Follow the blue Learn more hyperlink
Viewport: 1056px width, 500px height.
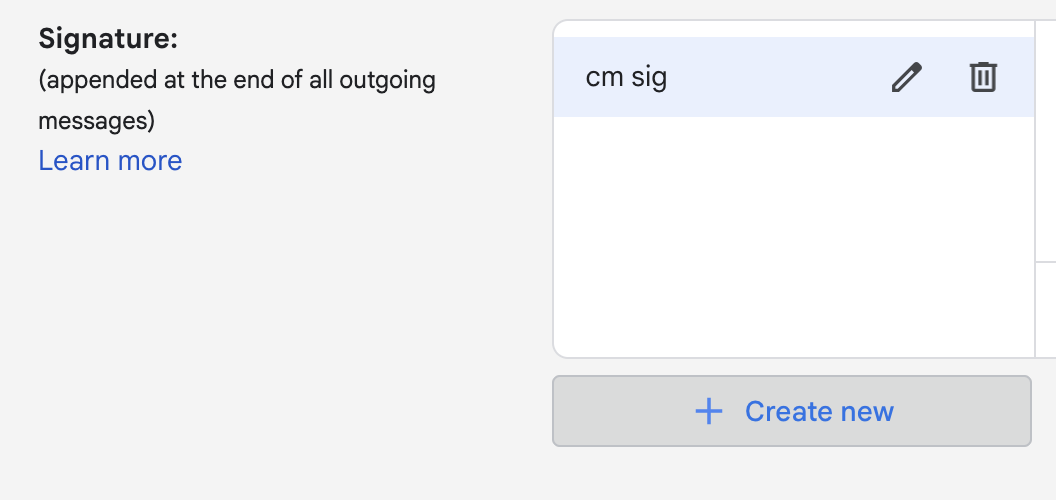tap(110, 161)
